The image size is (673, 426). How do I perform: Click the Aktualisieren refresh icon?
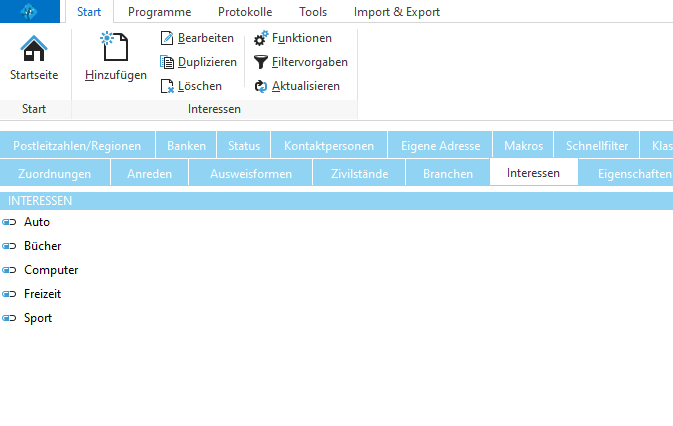pyautogui.click(x=261, y=86)
